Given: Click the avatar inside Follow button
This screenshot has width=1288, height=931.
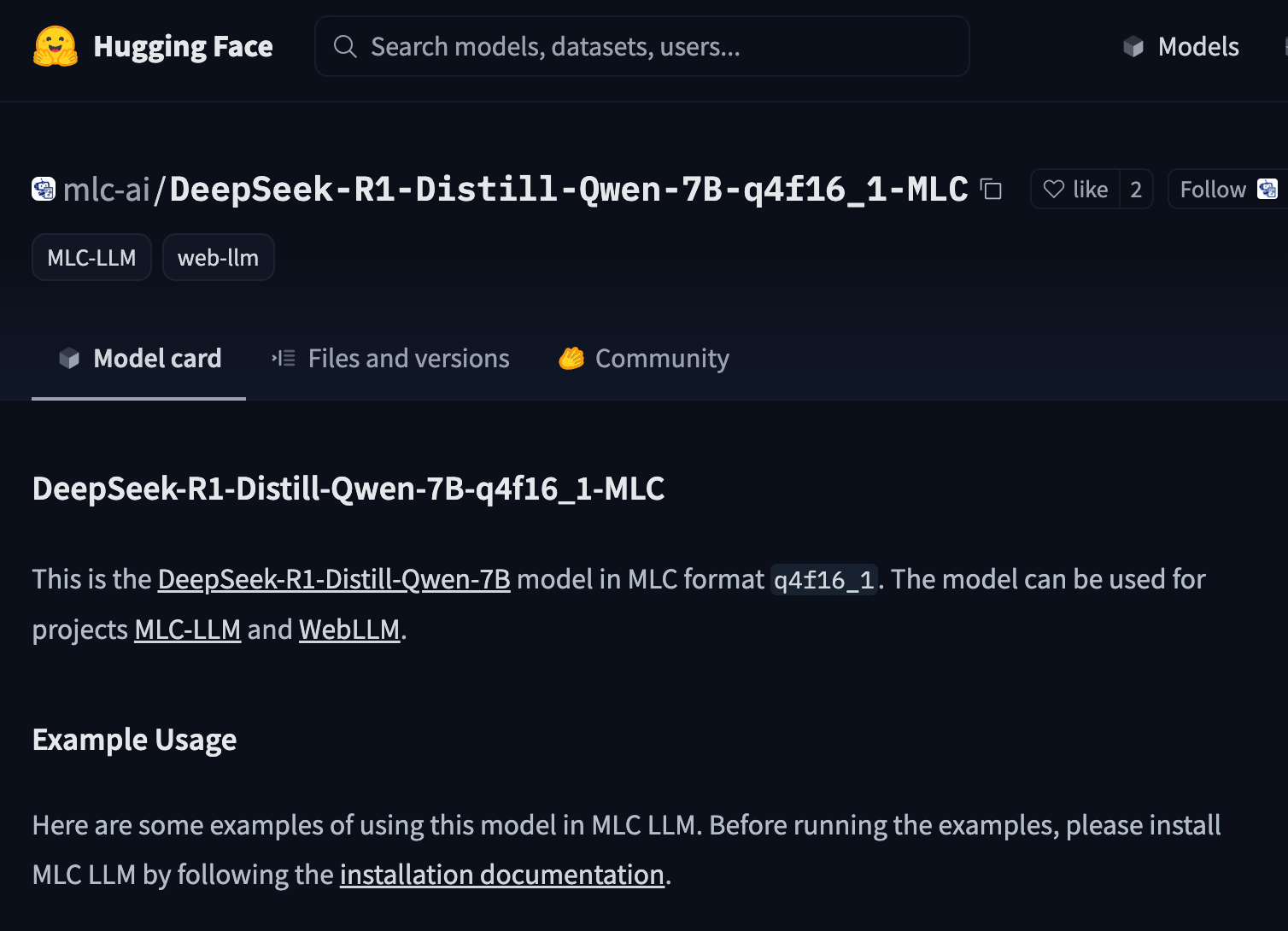Looking at the screenshot, I should [1268, 189].
